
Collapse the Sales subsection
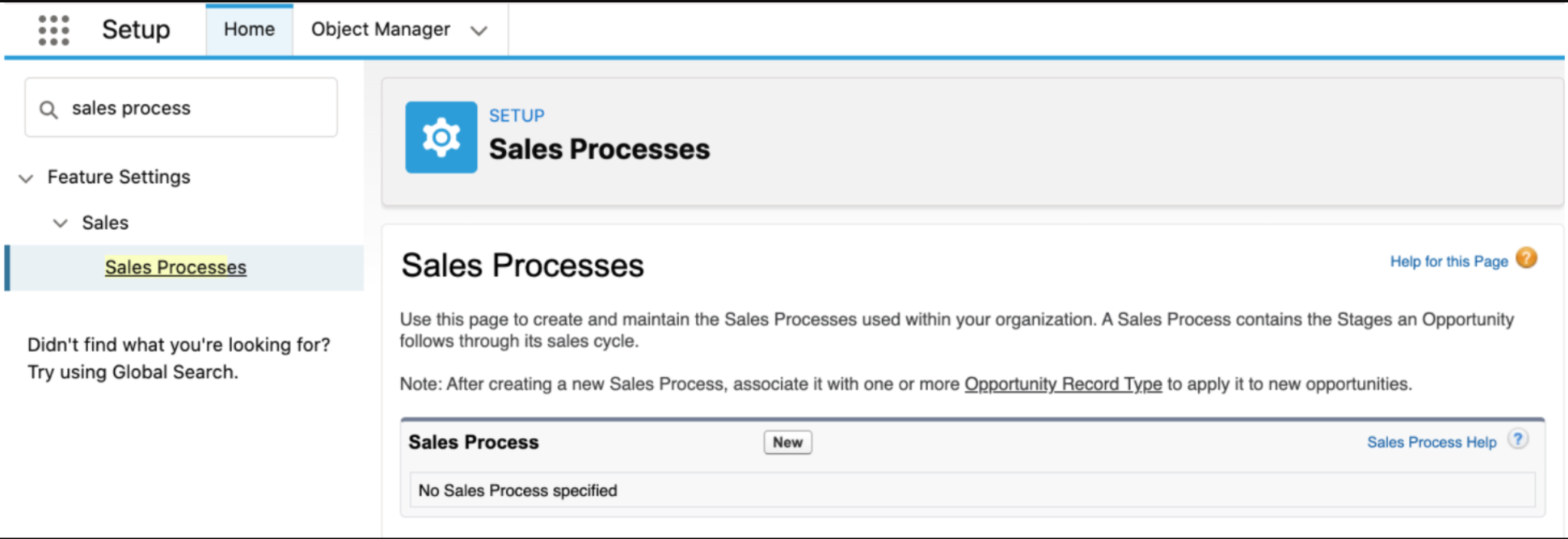click(x=60, y=223)
